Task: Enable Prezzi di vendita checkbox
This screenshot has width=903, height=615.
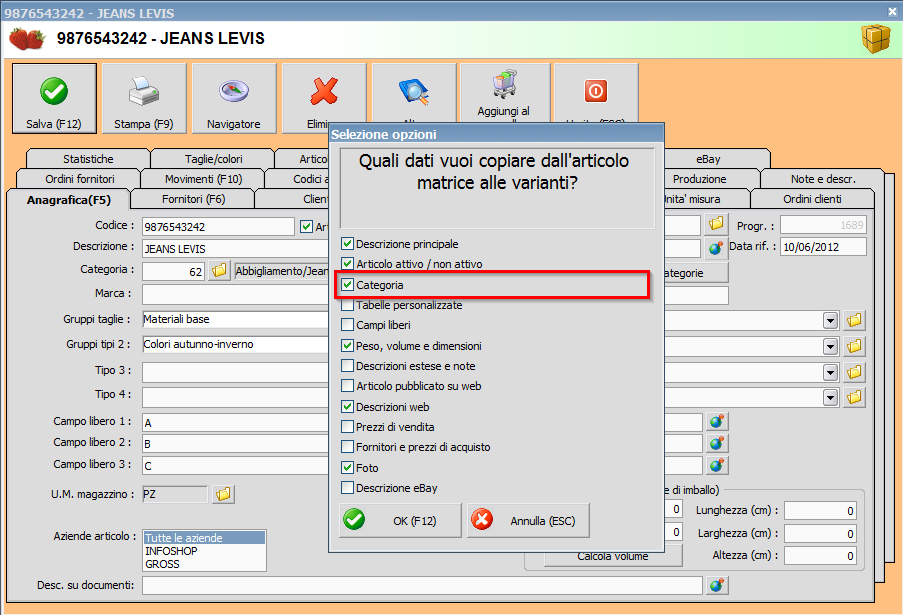Action: tap(347, 427)
